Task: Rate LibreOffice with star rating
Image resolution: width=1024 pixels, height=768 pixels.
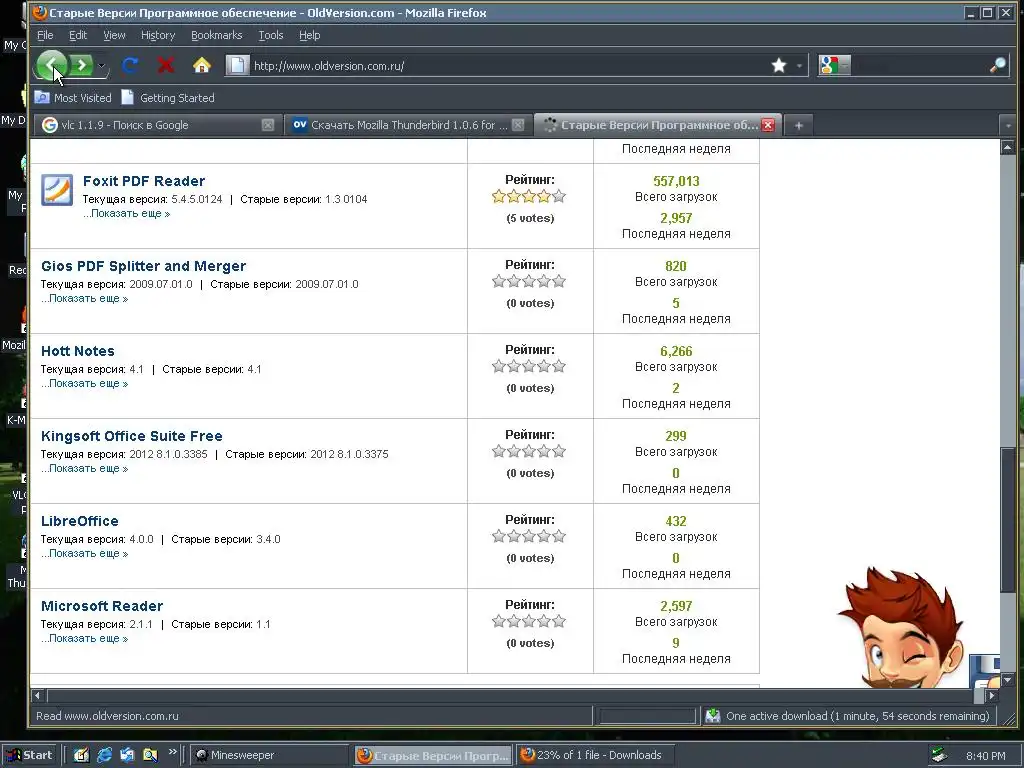Action: 529,536
